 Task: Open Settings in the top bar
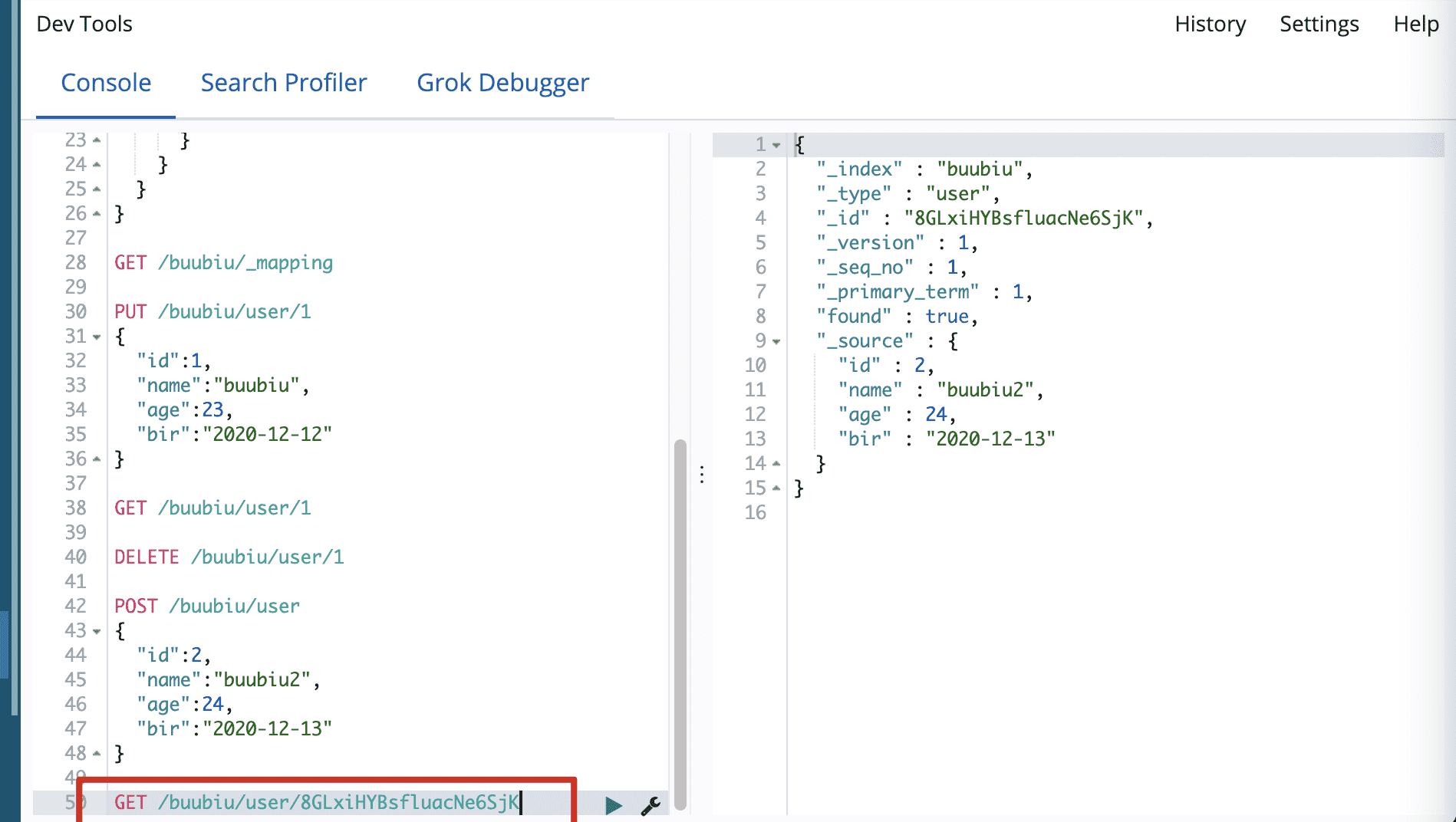(x=1319, y=25)
